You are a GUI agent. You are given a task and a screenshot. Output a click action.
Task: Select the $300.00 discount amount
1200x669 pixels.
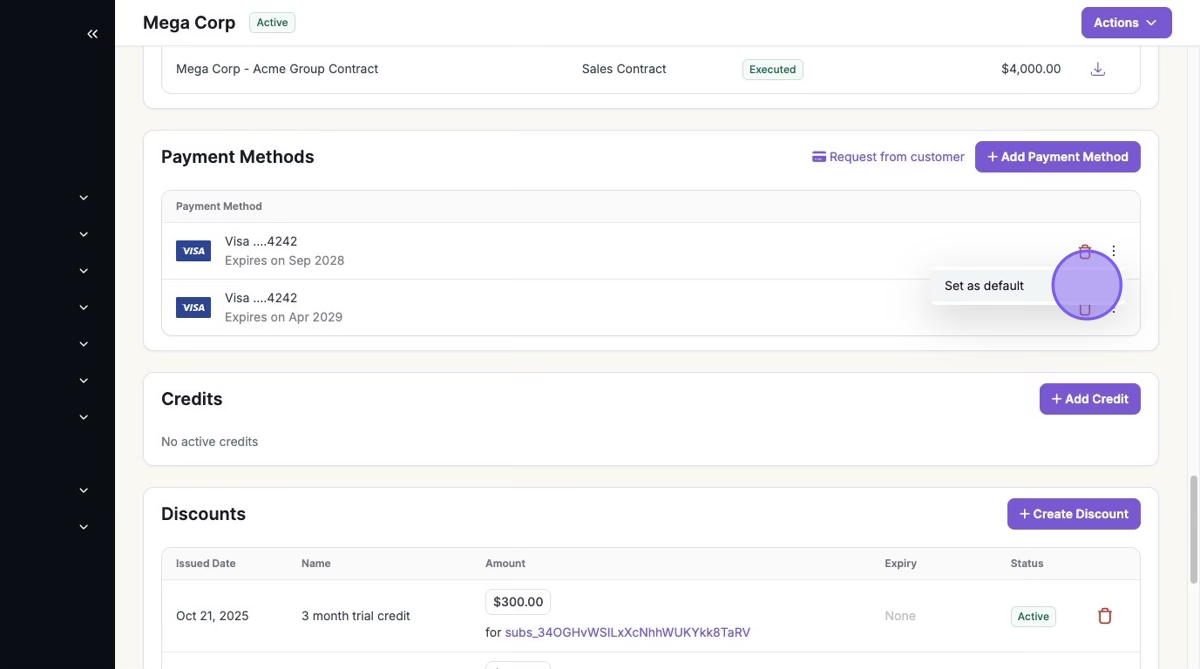[518, 602]
